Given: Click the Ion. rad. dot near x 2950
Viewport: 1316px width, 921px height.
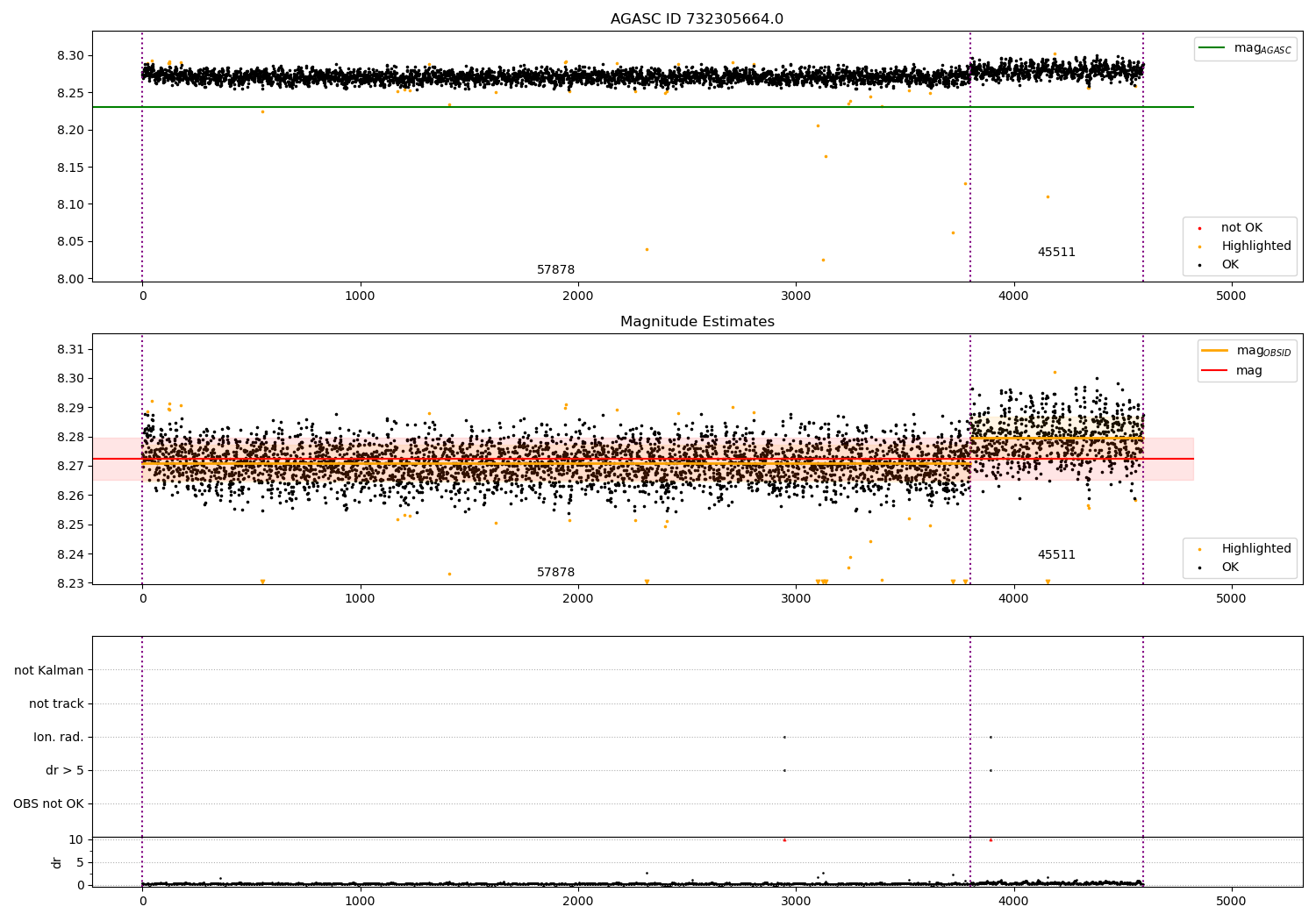Looking at the screenshot, I should [x=784, y=737].
